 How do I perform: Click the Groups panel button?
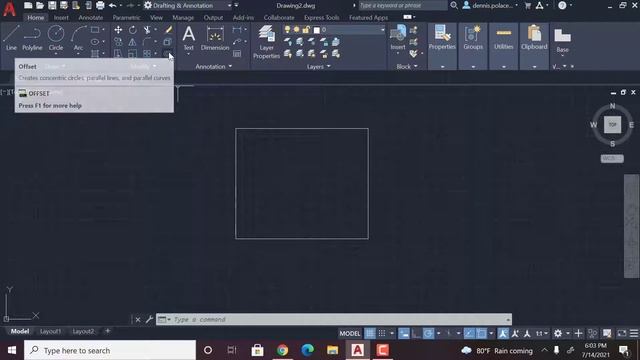coord(473,38)
